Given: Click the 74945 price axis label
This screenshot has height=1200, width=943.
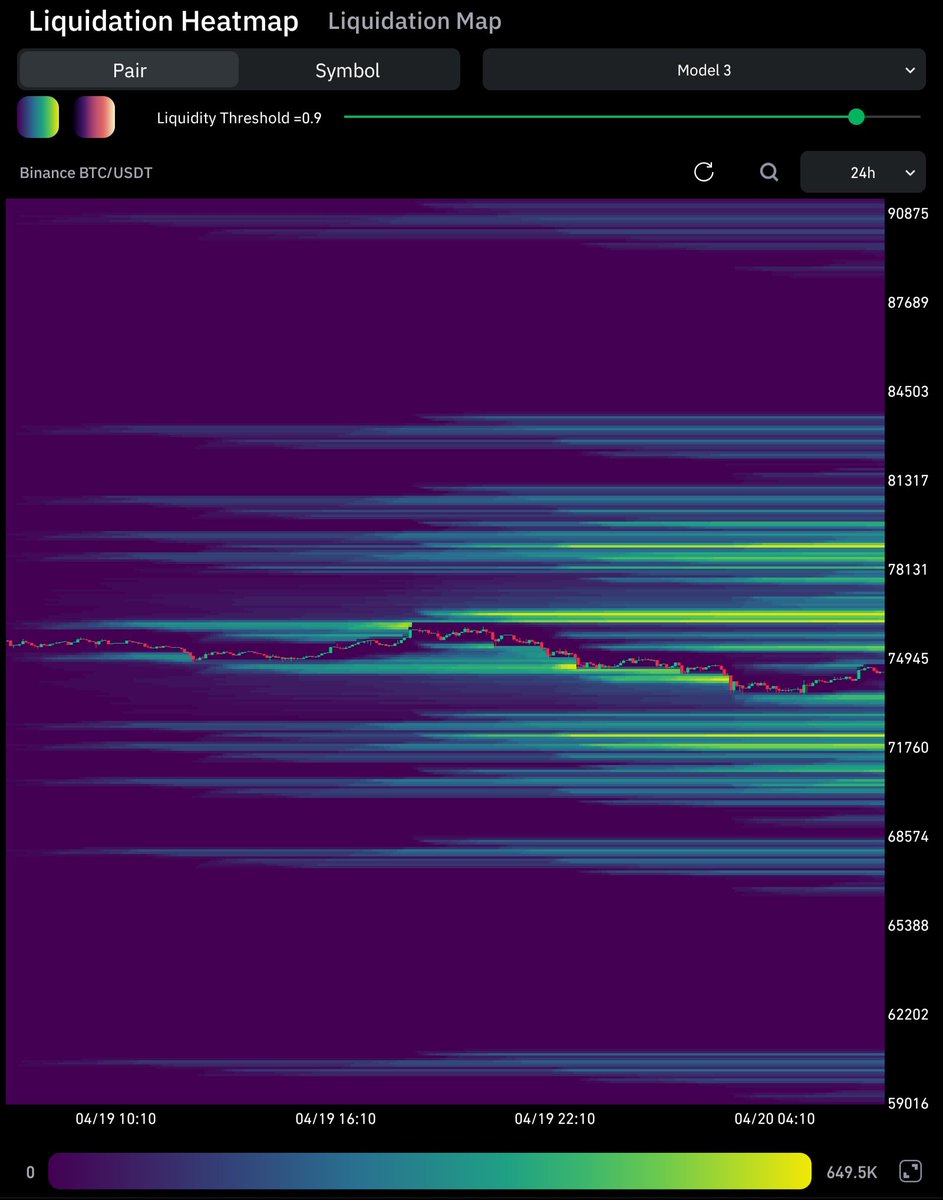Looking at the screenshot, I should pyautogui.click(x=908, y=659).
